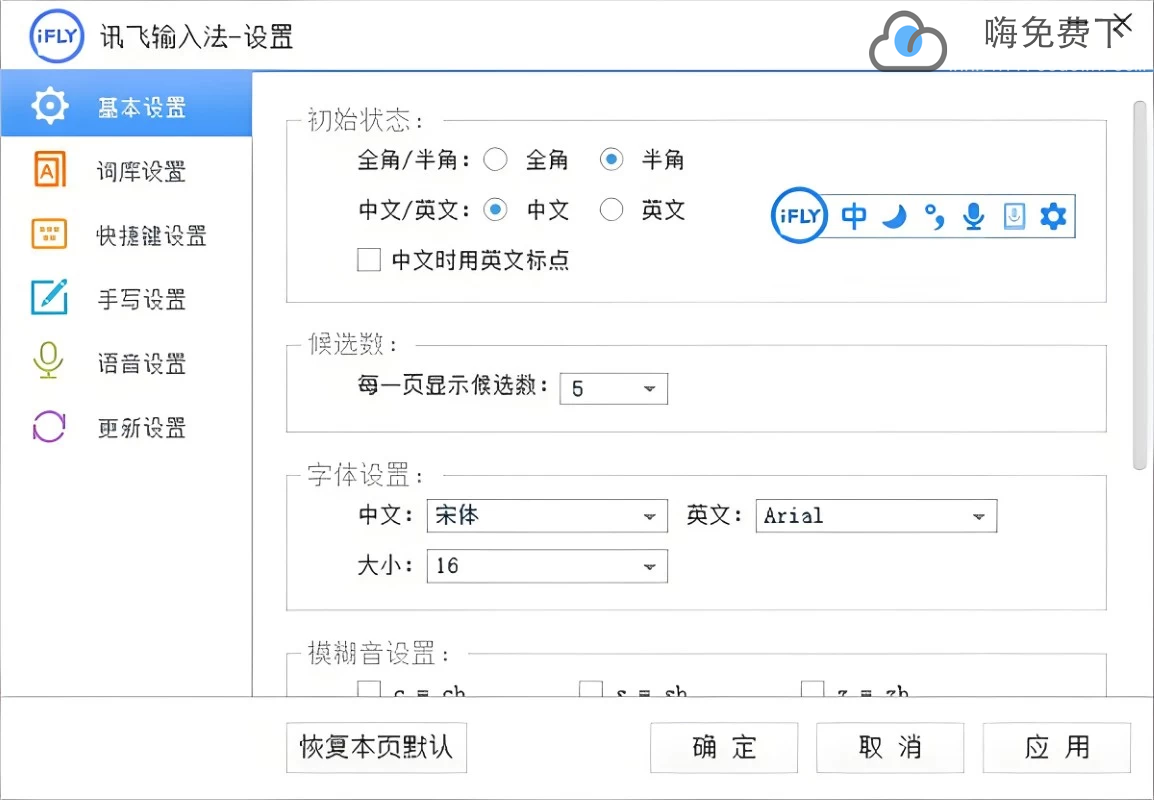Click the 取消 button
The image size is (1154, 800).
pyautogui.click(x=890, y=747)
